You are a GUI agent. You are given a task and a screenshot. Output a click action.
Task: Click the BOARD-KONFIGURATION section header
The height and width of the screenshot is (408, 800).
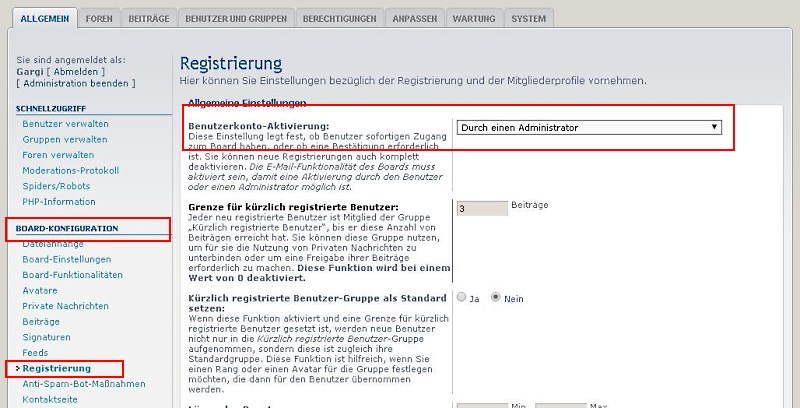pos(67,228)
